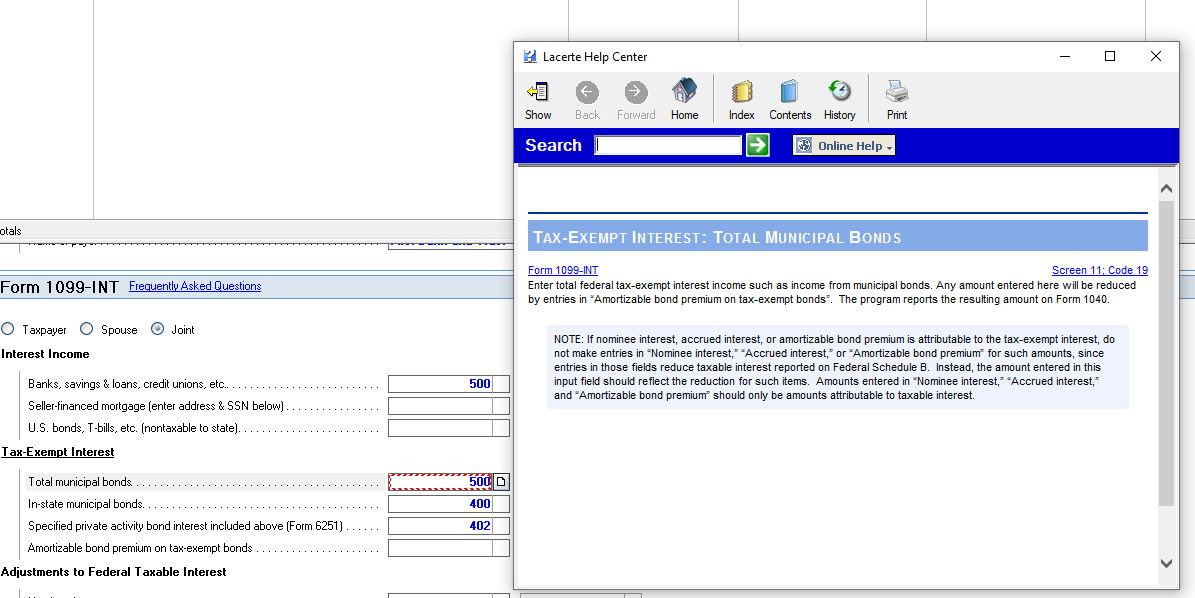Open Frequently Asked Questions link
The image size is (1195, 598).
pos(195,286)
